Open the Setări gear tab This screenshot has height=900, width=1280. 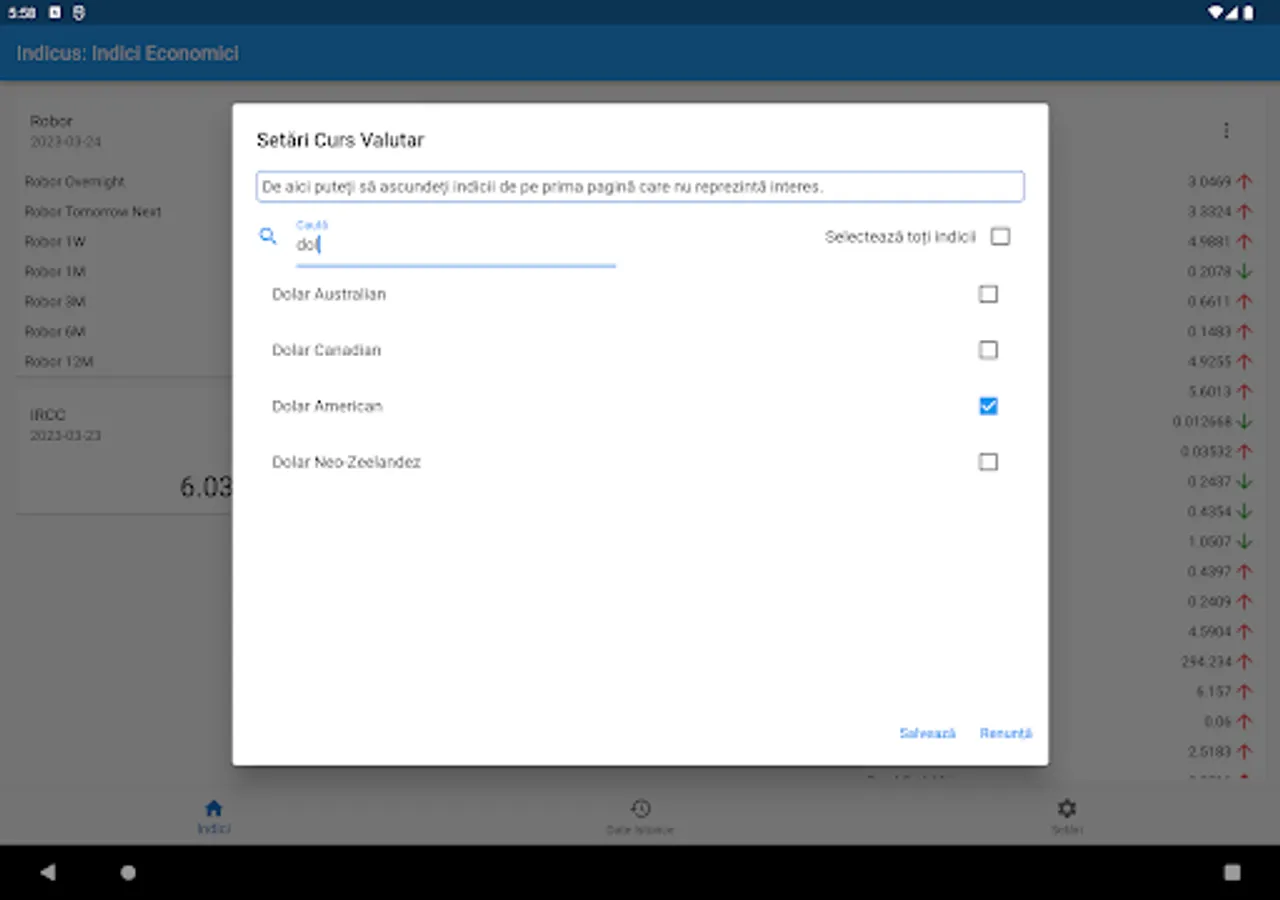(x=1067, y=816)
